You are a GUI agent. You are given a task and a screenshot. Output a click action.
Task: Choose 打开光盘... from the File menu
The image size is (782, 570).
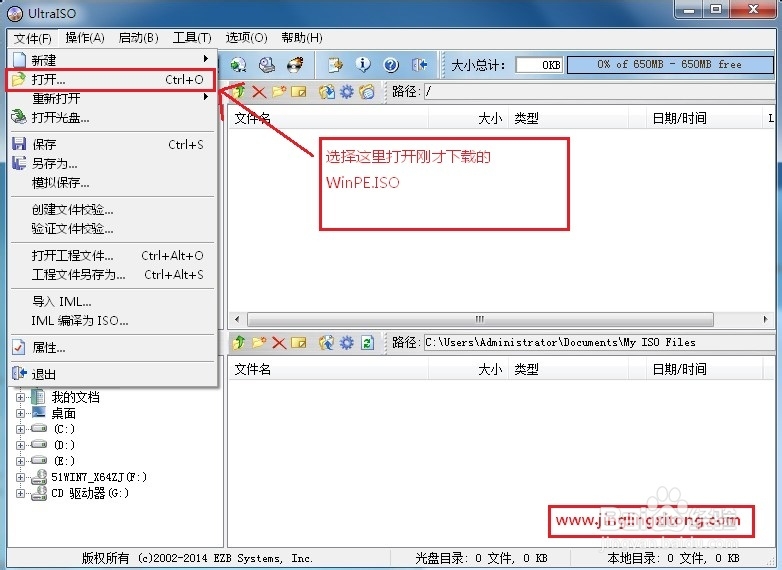tap(112, 117)
